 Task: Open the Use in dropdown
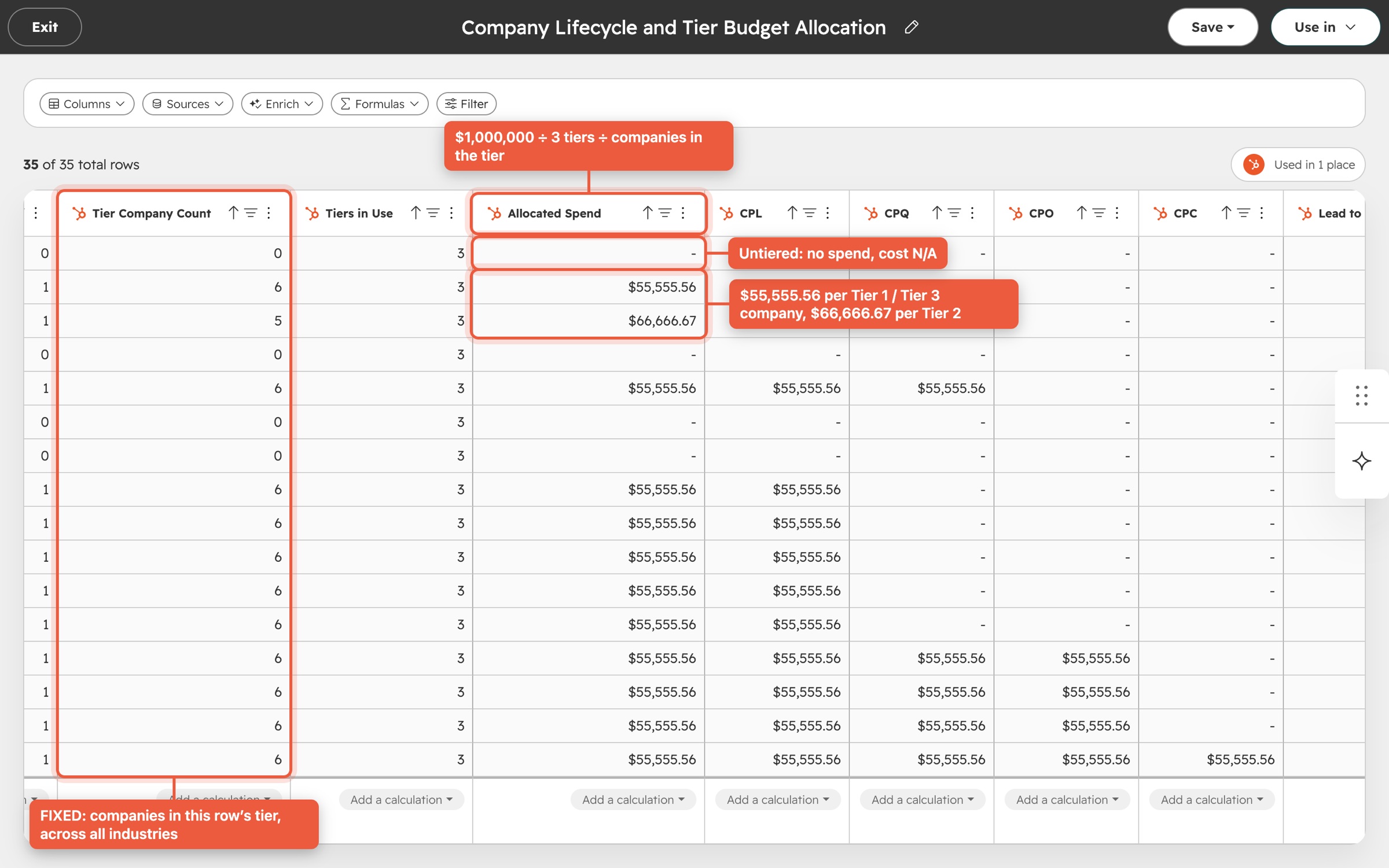click(1325, 27)
